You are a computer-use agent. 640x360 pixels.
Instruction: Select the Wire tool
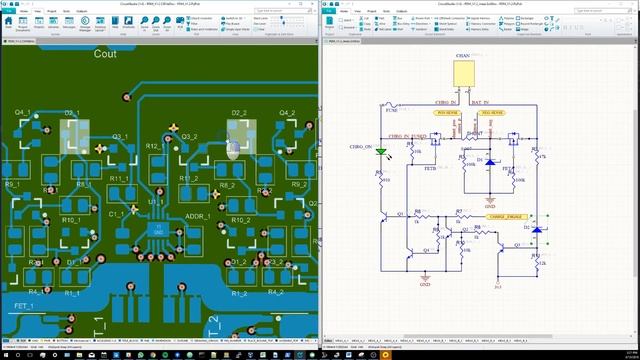tap(380, 24)
